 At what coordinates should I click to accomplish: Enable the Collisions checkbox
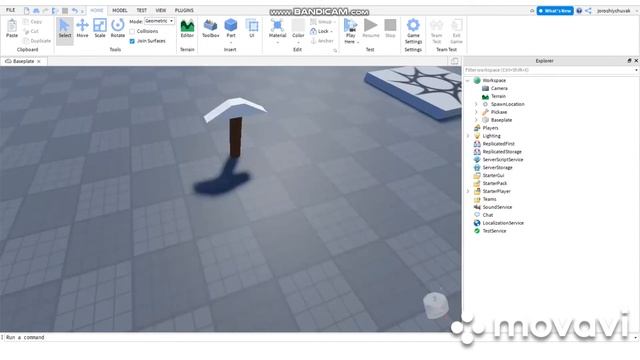[132, 31]
